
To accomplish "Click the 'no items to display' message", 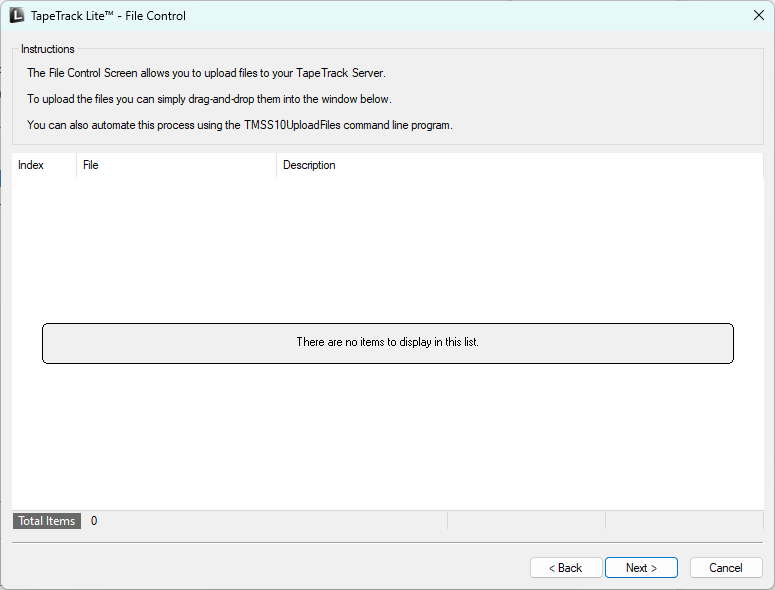I will coord(388,343).
